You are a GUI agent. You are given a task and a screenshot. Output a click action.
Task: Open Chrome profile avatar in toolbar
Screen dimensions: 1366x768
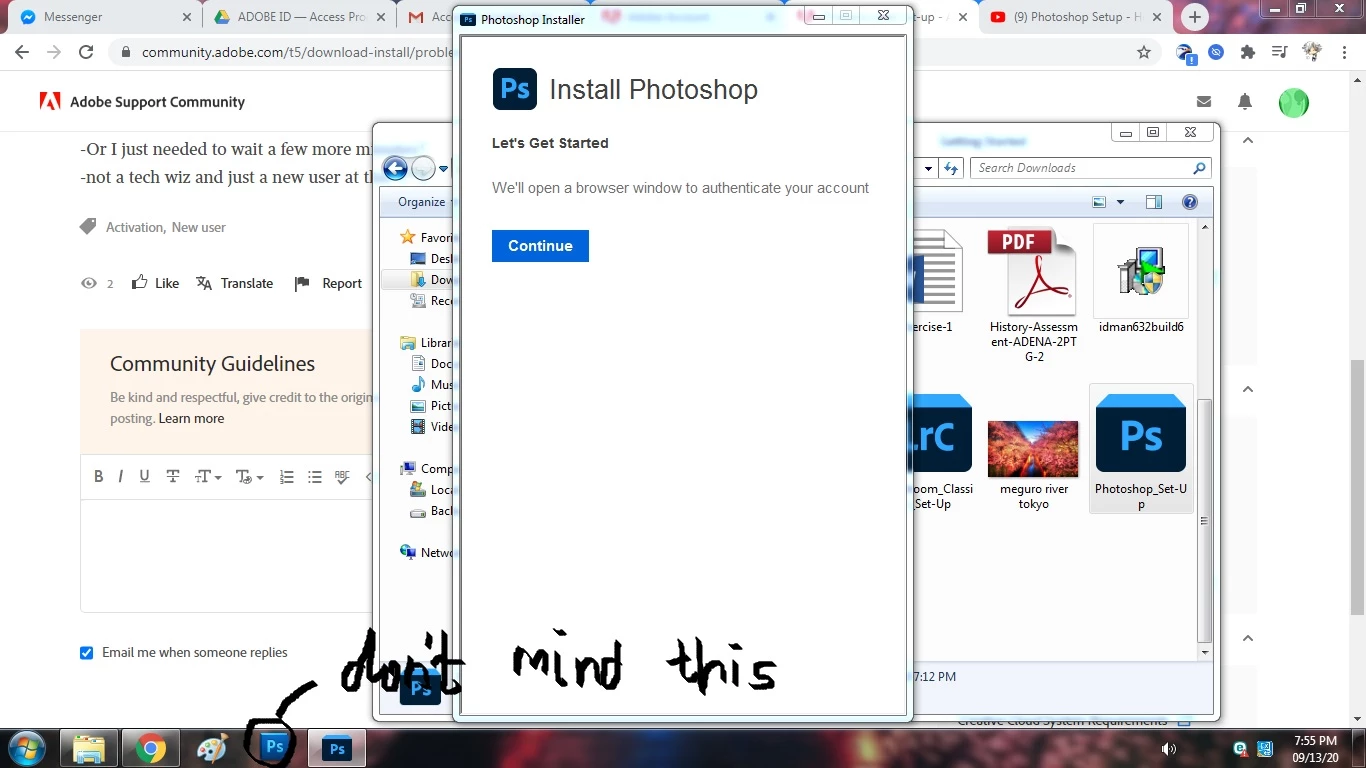(x=1310, y=52)
